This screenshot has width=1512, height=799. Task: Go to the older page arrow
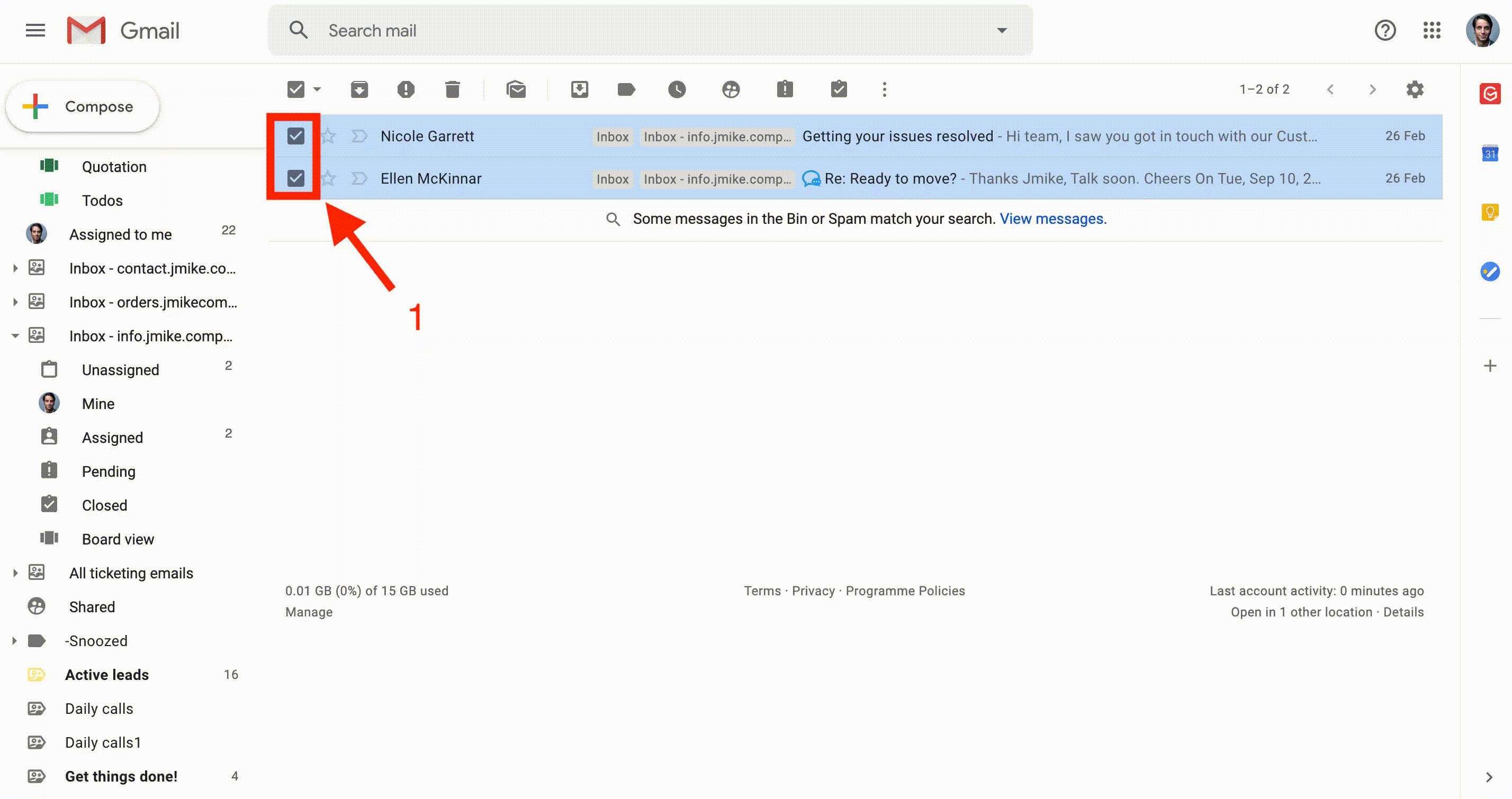[1372, 90]
